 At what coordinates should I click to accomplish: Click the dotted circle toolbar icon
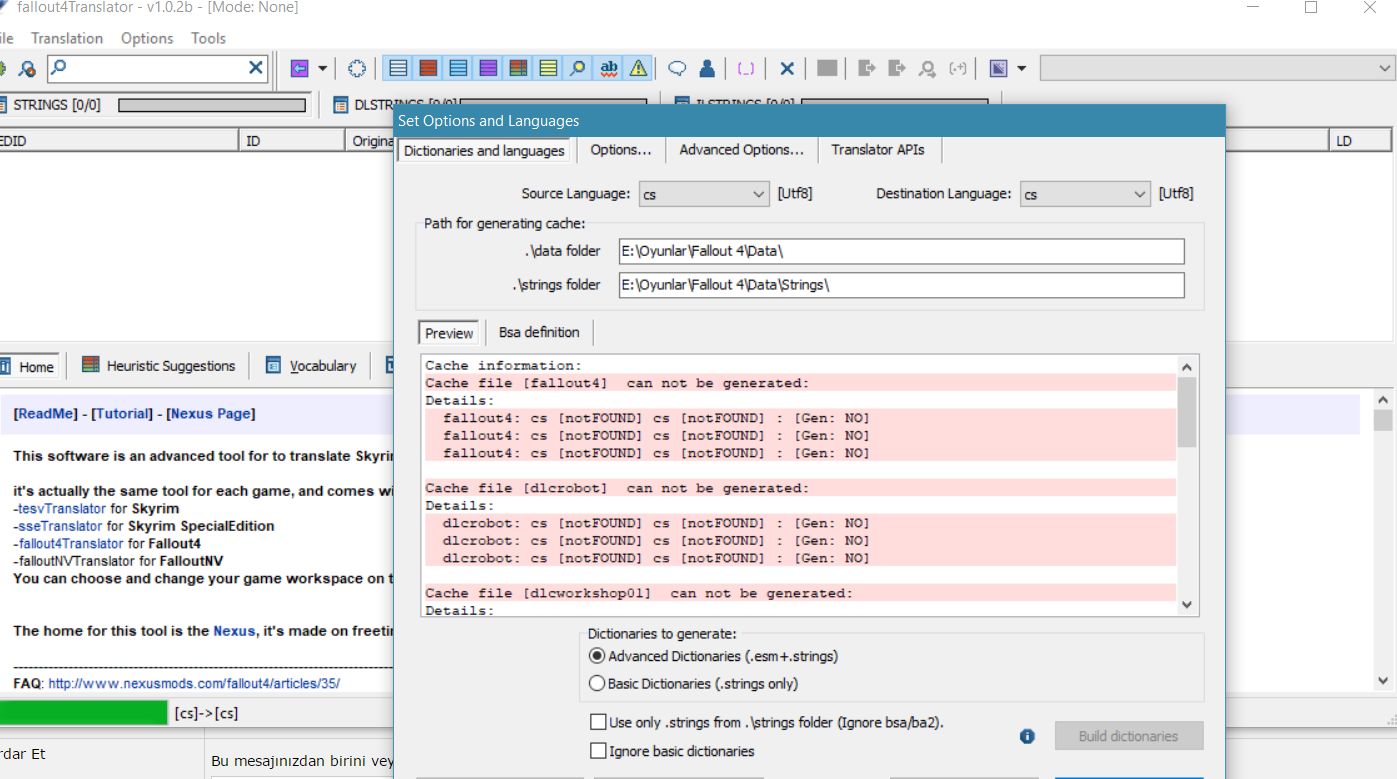click(357, 68)
